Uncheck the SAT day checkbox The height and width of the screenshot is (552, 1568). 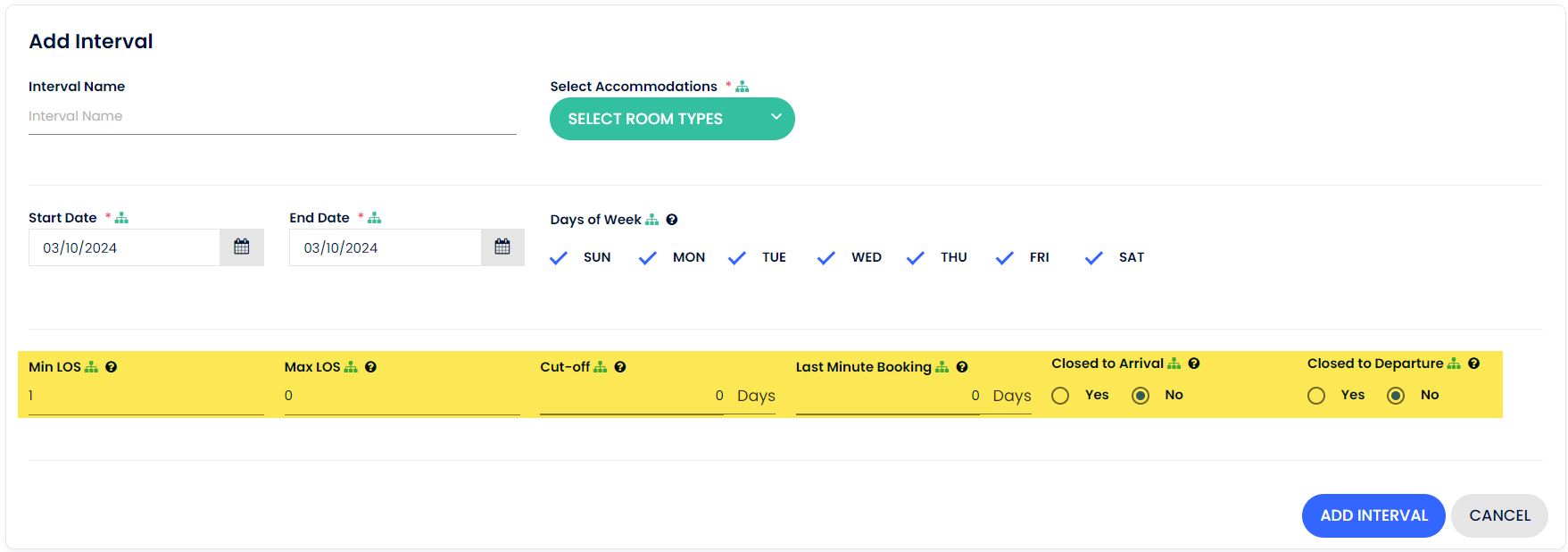click(x=1094, y=258)
